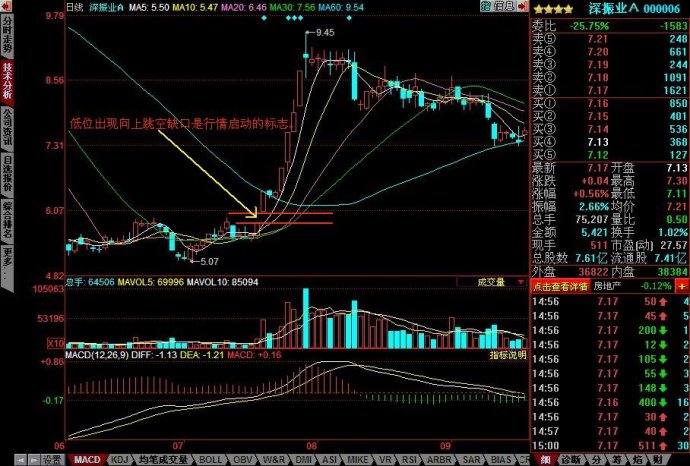Click the 换手 1.02% turnover value
690x466 pixels.
coord(672,232)
